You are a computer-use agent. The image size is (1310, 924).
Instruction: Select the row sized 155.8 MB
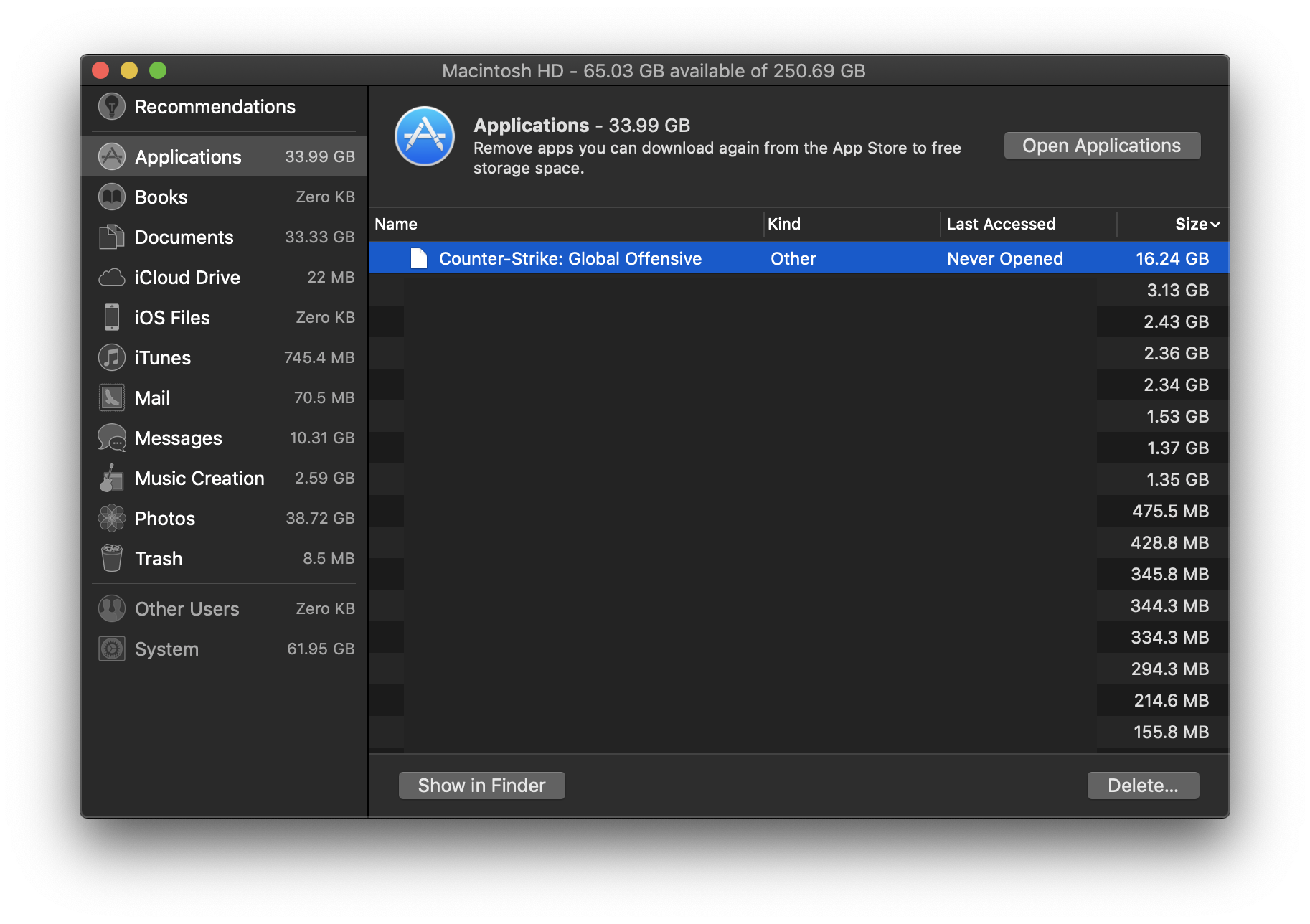(798, 732)
